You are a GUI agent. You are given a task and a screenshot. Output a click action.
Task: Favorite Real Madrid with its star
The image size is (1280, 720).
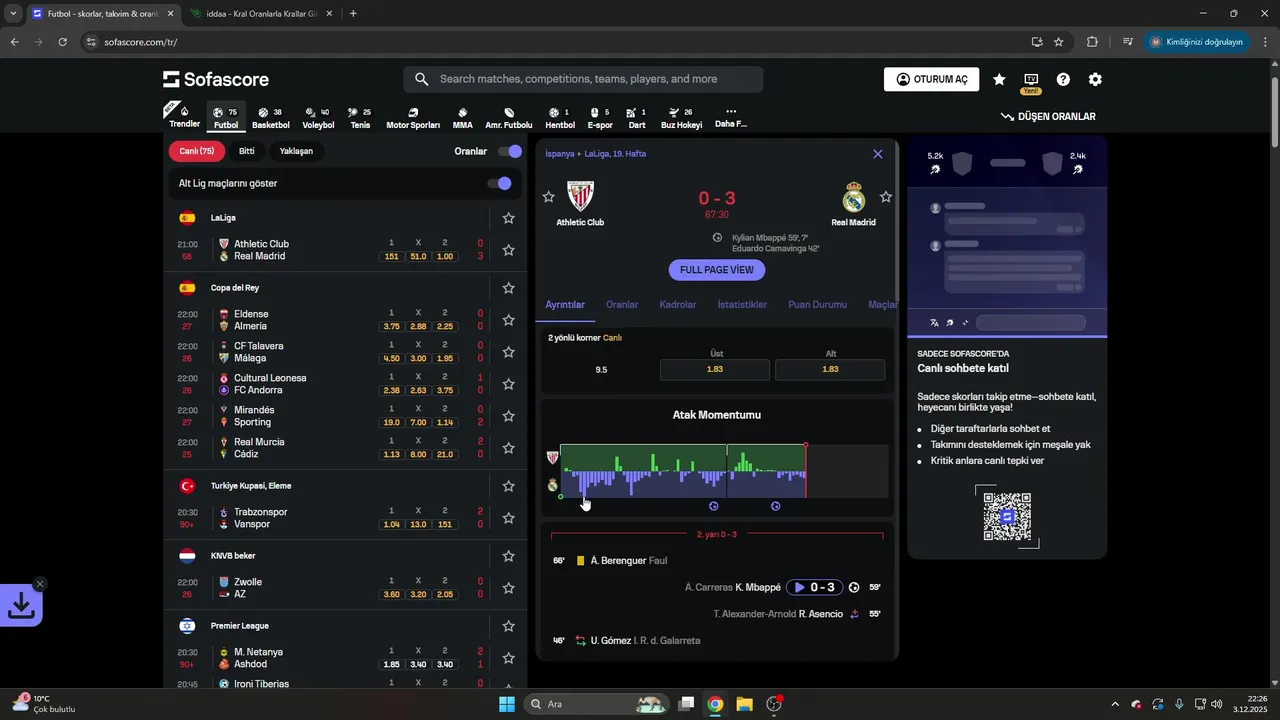(x=885, y=197)
